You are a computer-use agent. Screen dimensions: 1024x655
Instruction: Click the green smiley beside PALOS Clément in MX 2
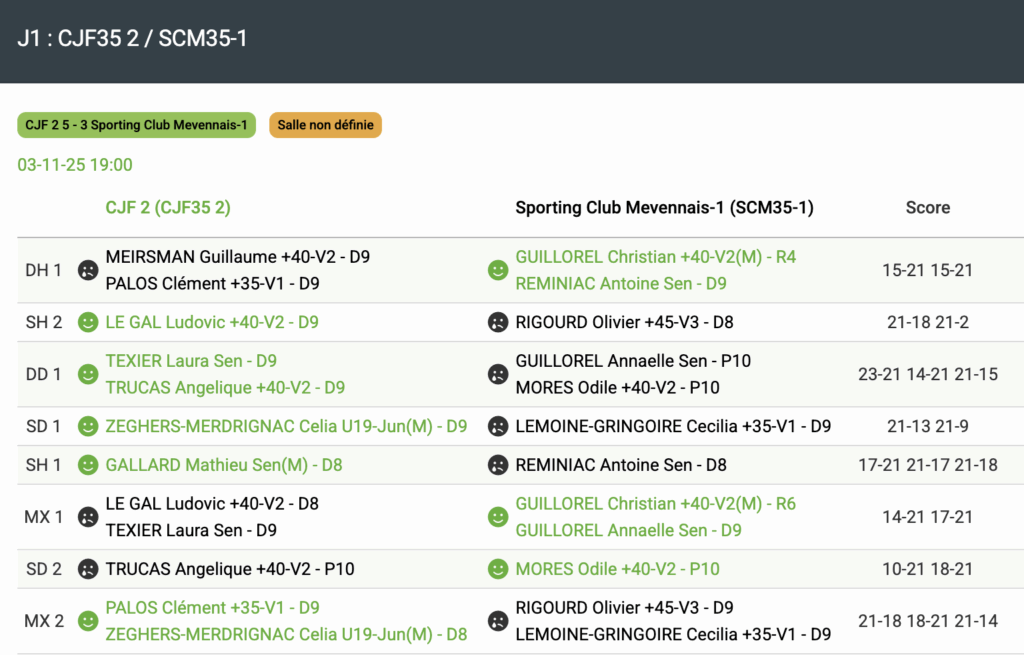point(88,621)
